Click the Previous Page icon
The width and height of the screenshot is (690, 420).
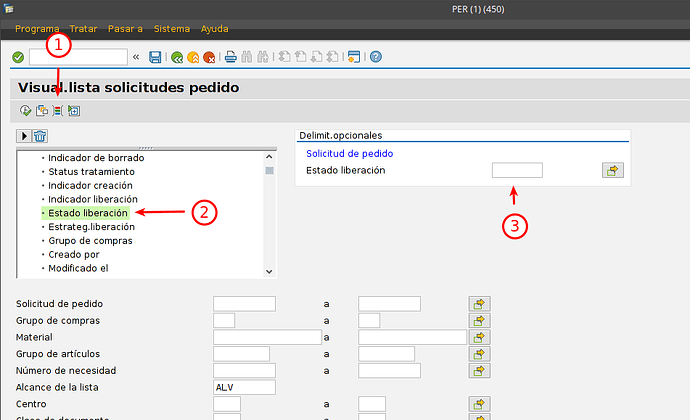[x=301, y=57]
